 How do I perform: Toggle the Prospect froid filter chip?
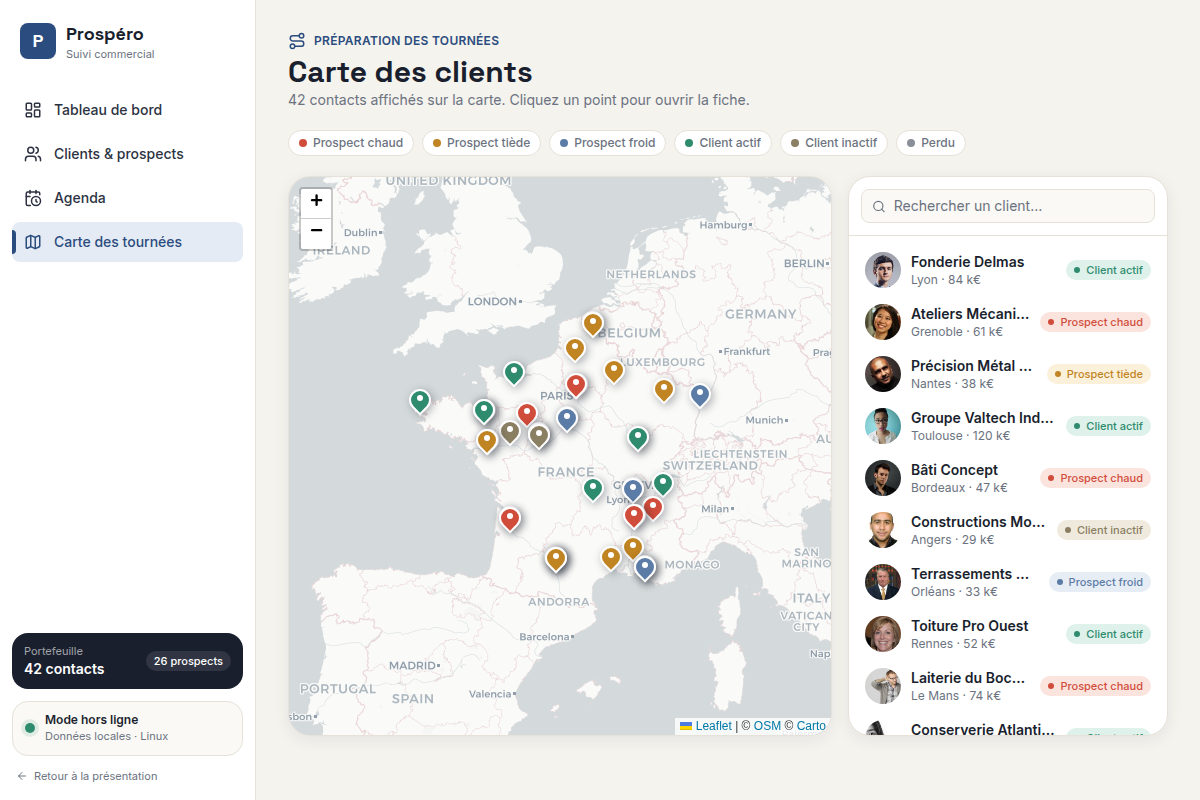tap(607, 143)
